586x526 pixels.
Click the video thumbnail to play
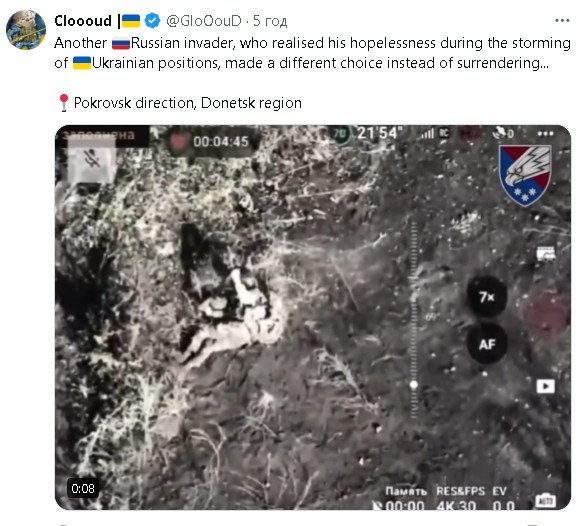313,317
